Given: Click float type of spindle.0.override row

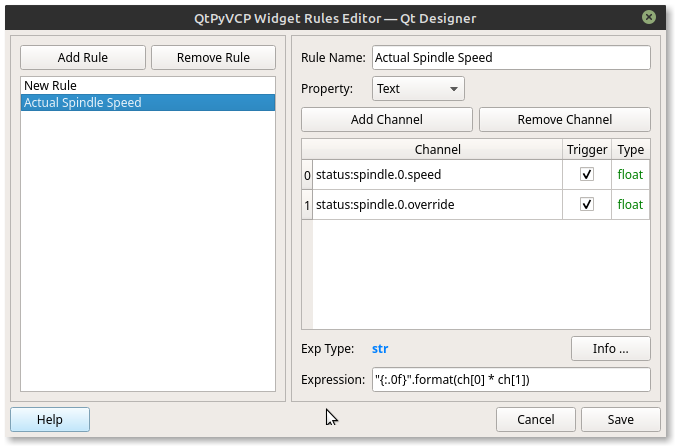Looking at the screenshot, I should (630, 205).
